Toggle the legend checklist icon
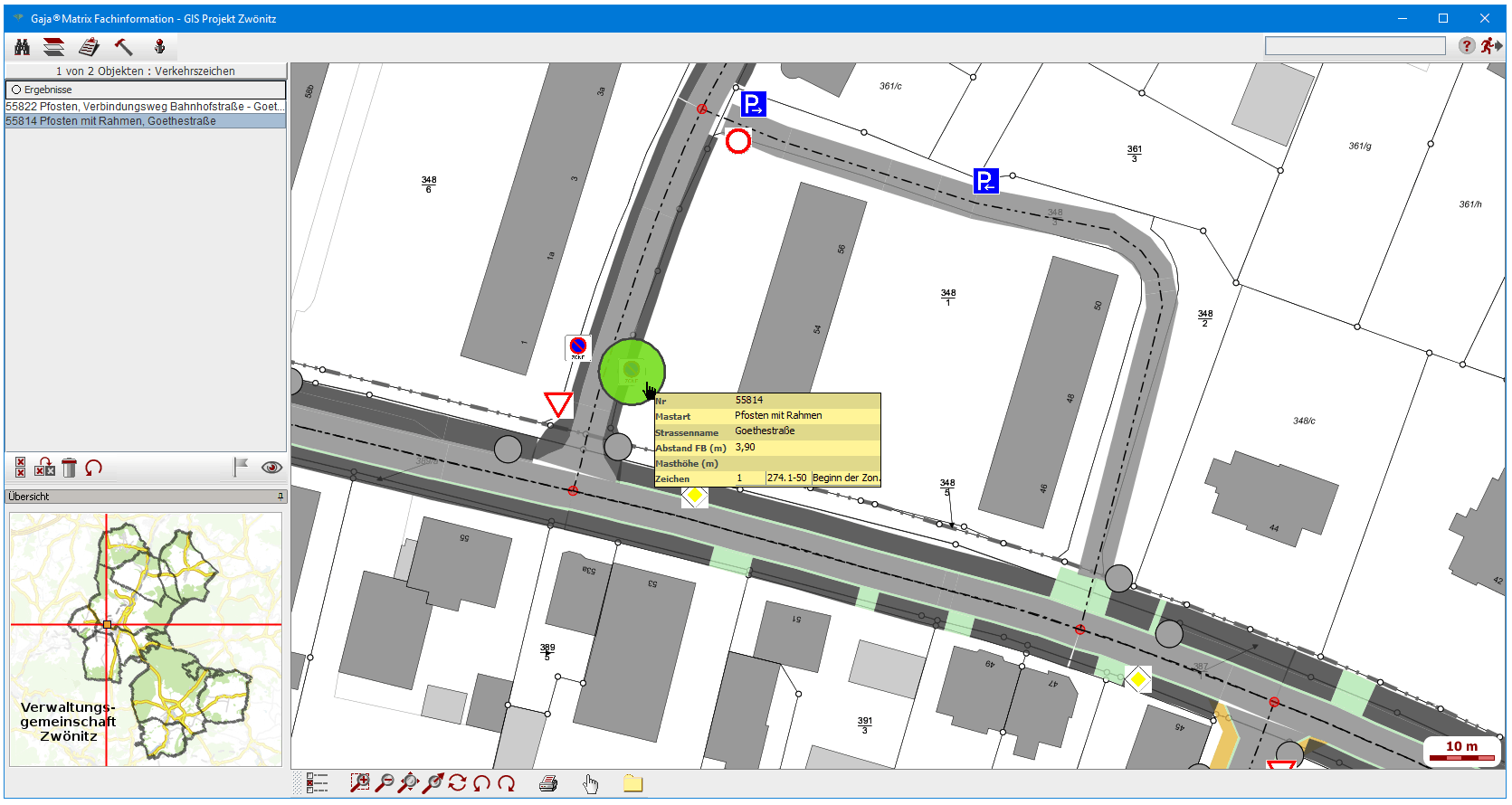The width and height of the screenshot is (1512, 805). click(317, 783)
